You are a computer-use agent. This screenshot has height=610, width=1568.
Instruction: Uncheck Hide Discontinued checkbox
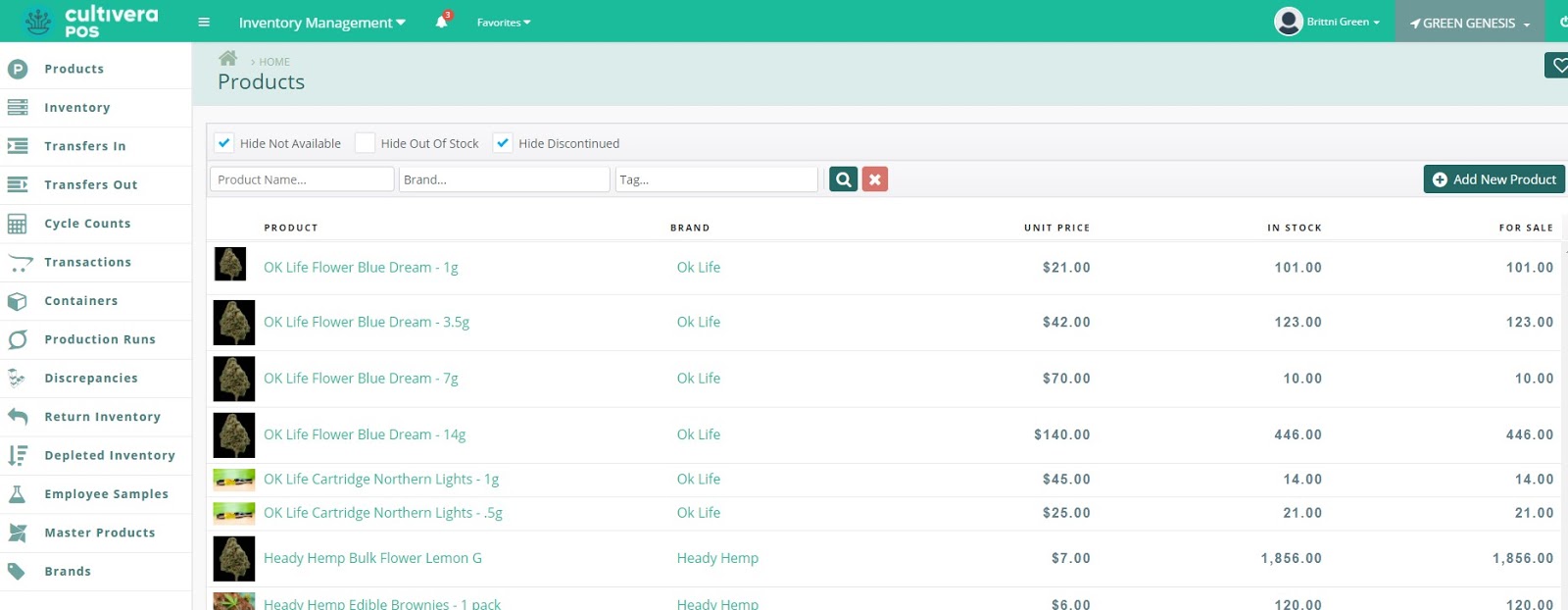tap(503, 143)
